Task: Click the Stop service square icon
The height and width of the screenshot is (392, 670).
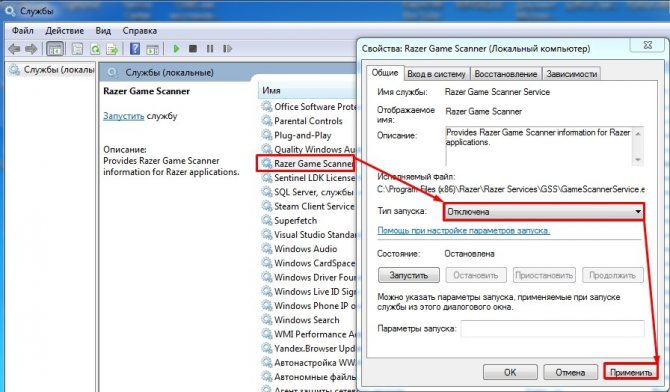Action: (x=193, y=49)
